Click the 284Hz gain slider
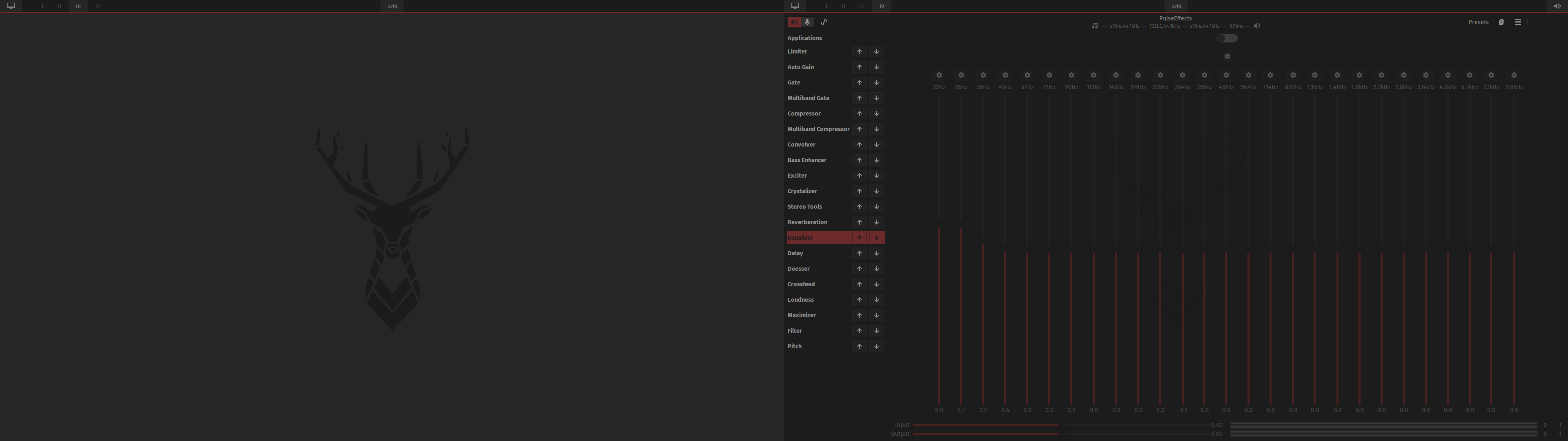Screen dimensions: 1568x441 tap(1182, 250)
